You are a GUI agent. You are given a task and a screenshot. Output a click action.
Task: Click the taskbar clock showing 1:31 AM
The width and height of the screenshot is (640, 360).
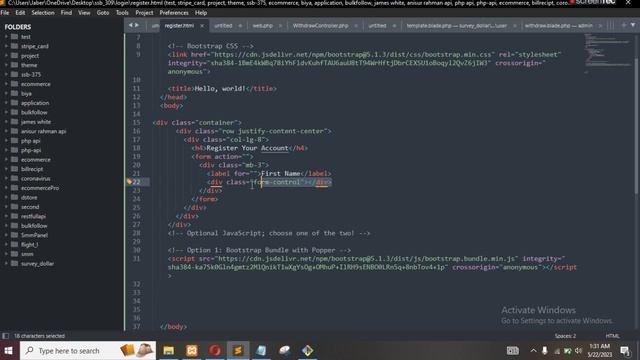599,351
